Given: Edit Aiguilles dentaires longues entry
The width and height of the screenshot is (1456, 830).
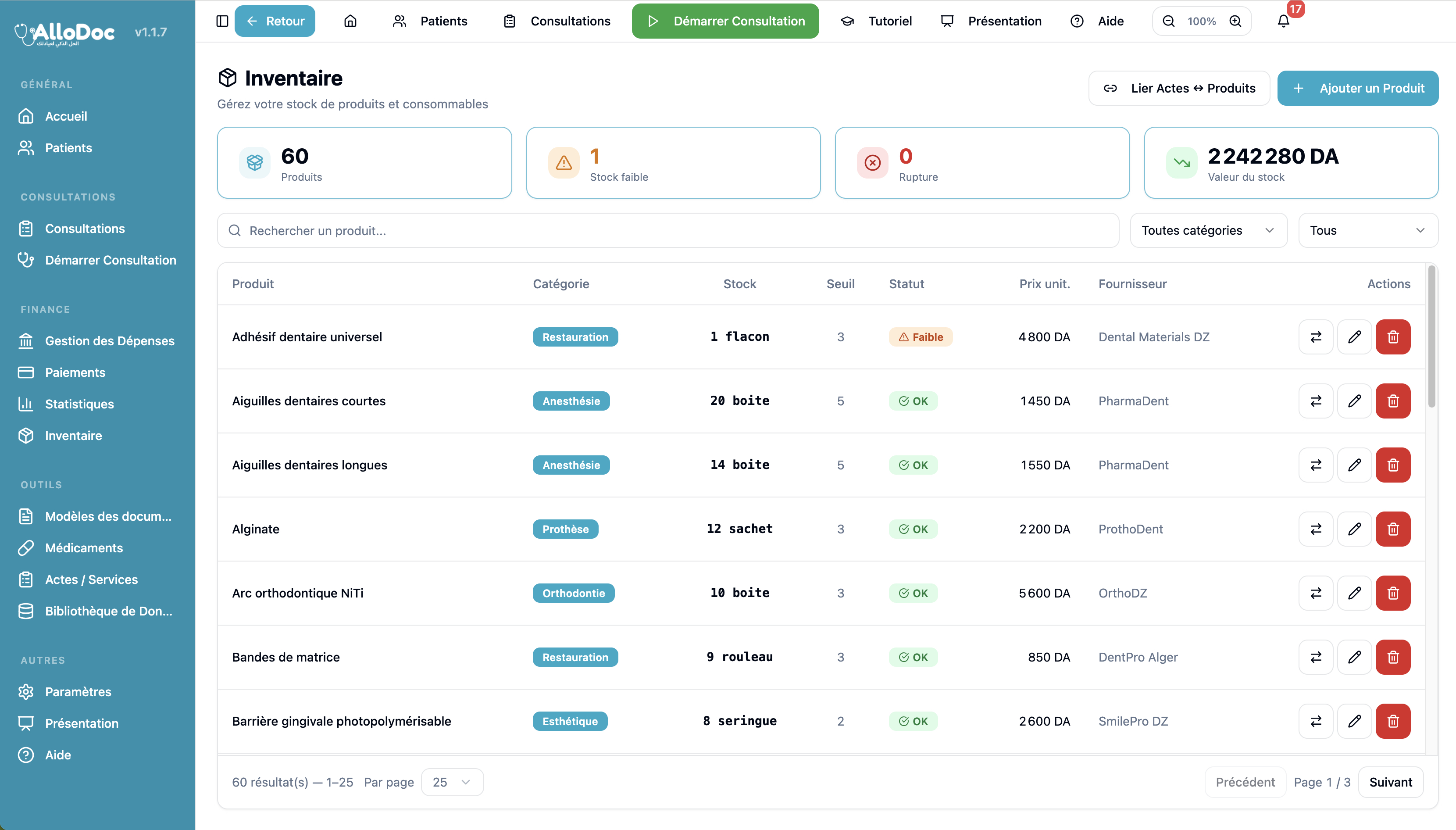Looking at the screenshot, I should point(1354,465).
